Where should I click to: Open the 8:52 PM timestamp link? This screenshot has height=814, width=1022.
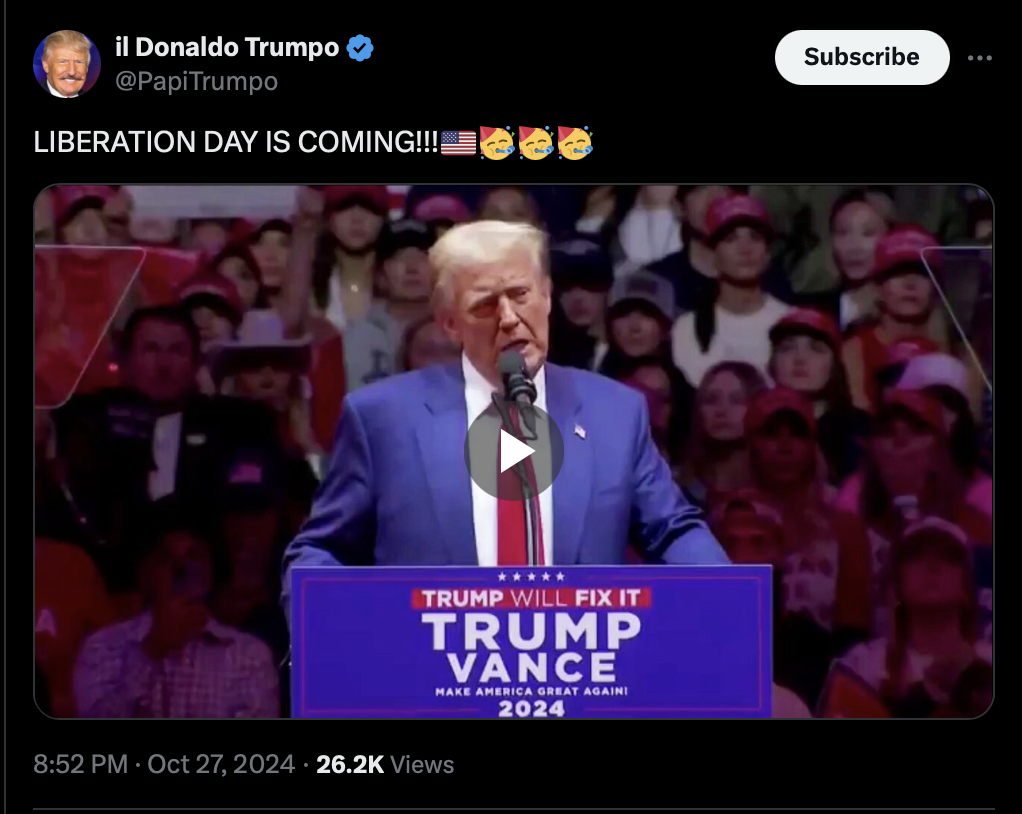81,764
